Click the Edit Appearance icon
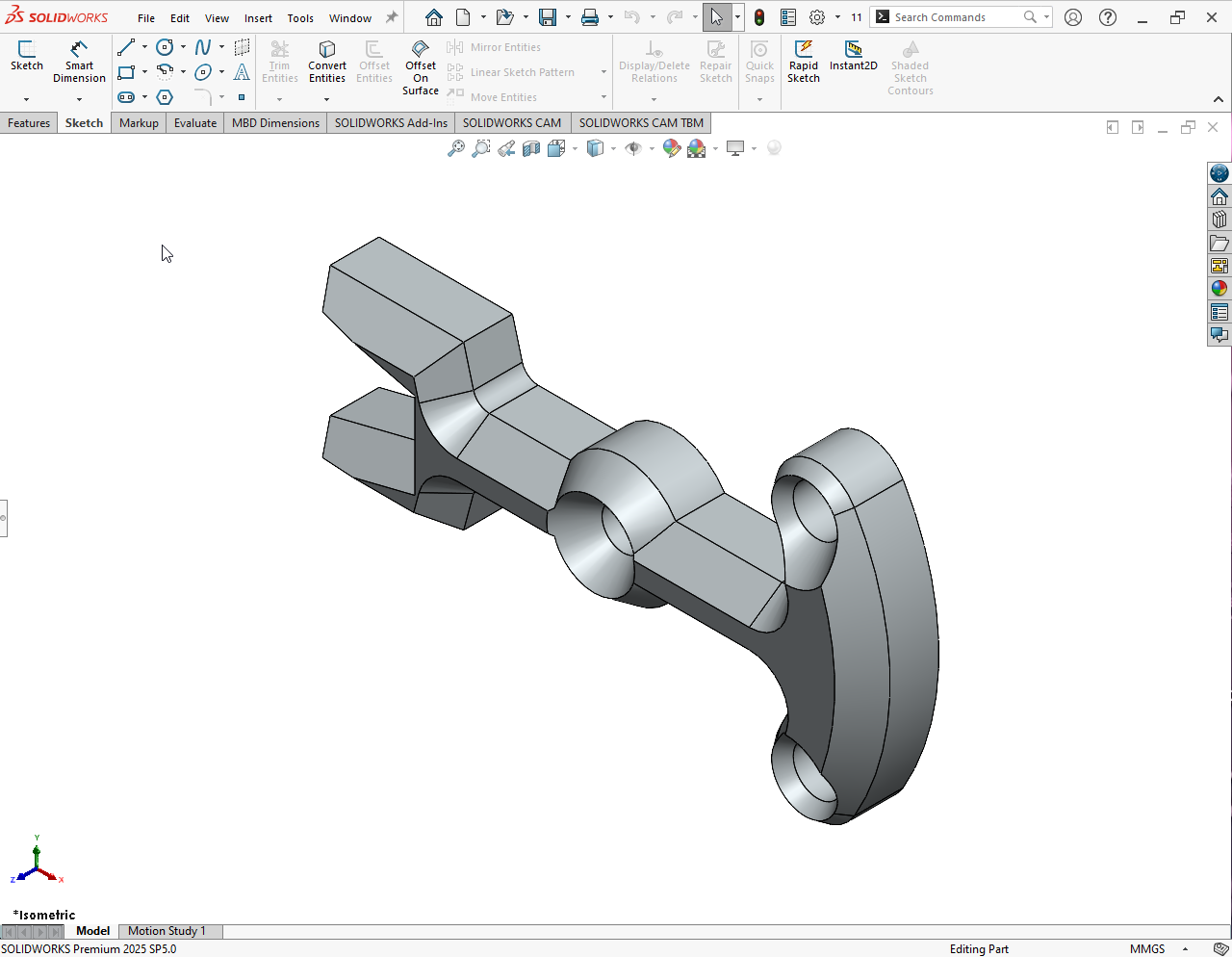Screen dimensions: 1232x957 671,148
